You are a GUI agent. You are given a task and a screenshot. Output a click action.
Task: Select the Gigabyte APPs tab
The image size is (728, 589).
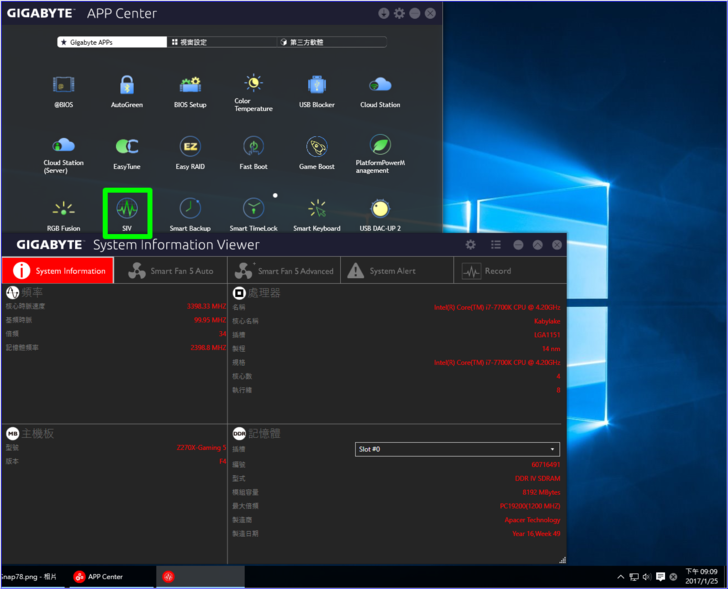[110, 43]
